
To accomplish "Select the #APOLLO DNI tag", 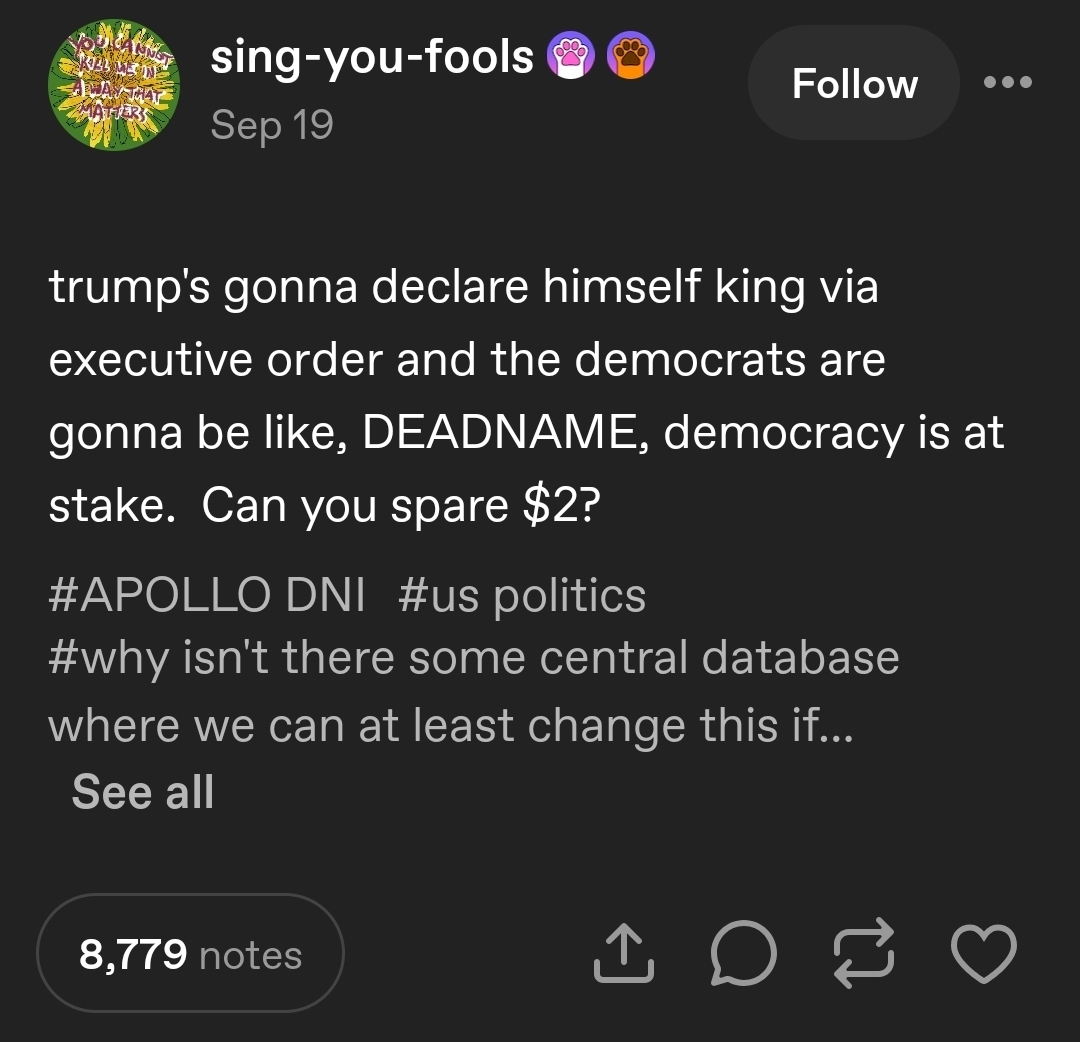I will 207,596.
